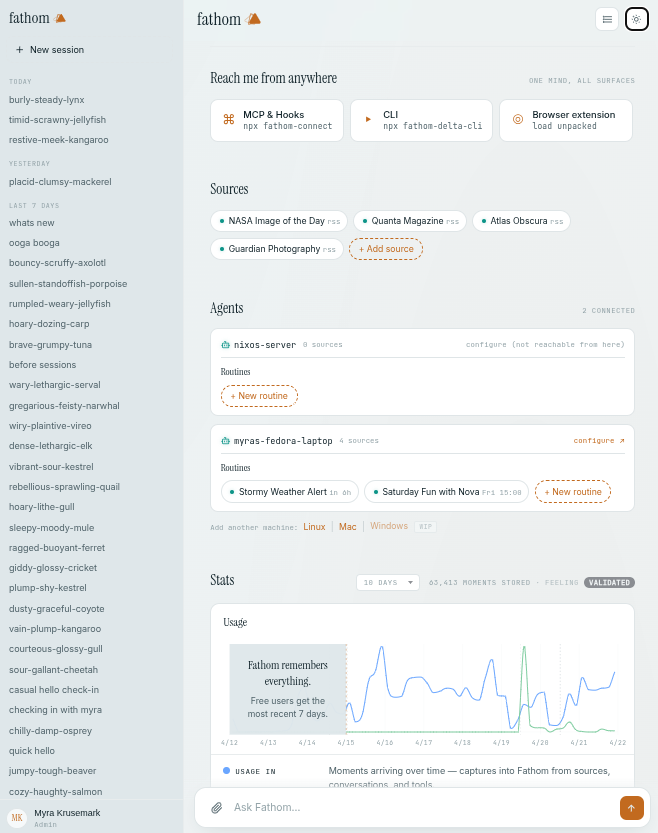658x833 pixels.
Task: Select the Guardian Photography source
Action: [x=277, y=249]
